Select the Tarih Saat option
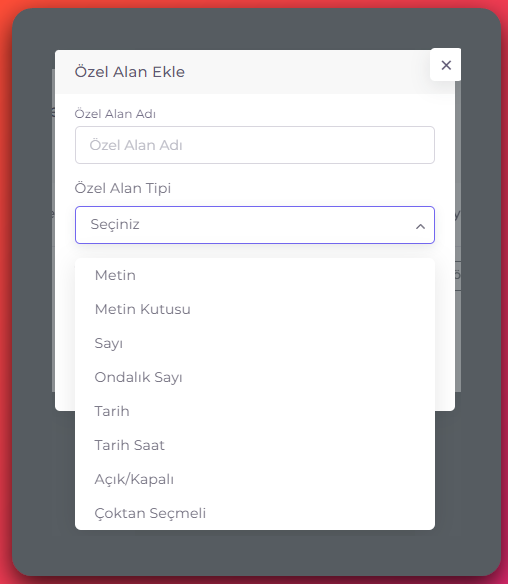This screenshot has width=508, height=584. click(x=255, y=445)
